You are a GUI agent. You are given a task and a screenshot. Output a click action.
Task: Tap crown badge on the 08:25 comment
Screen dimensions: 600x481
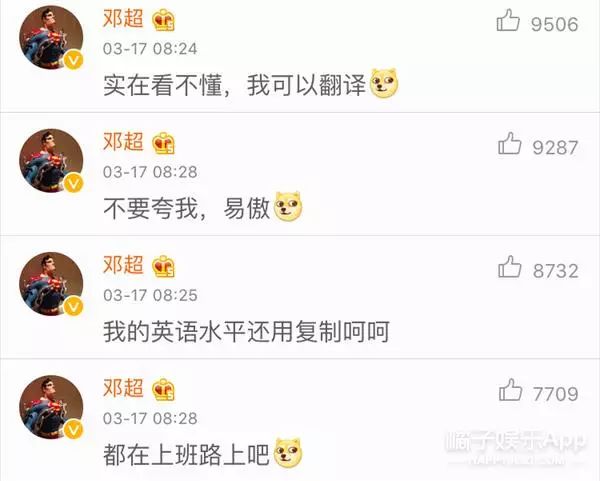click(163, 266)
